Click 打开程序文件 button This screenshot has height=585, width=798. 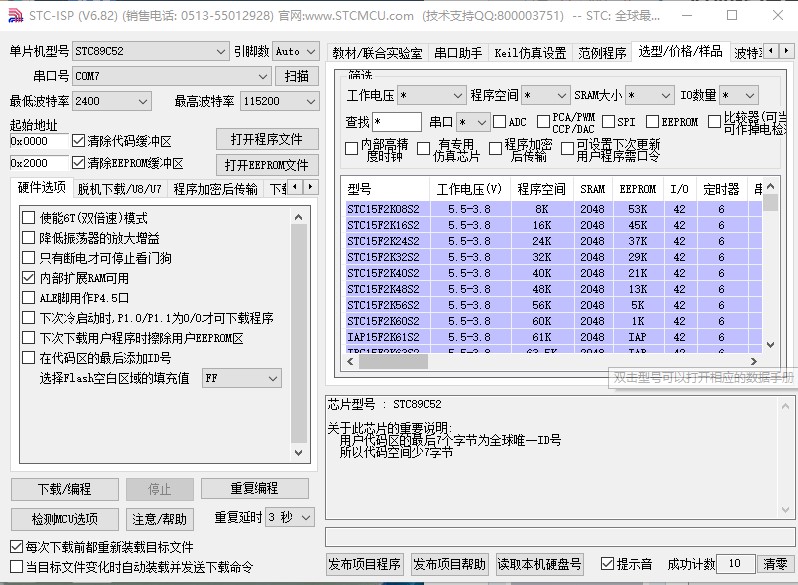tap(267, 140)
